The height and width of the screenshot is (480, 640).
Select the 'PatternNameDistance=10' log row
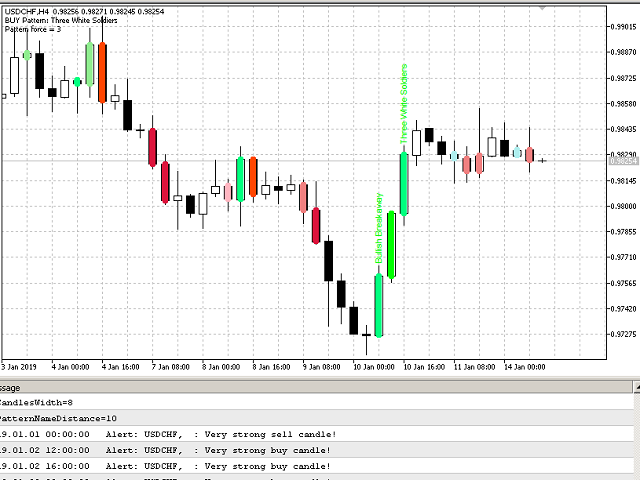[316, 418]
